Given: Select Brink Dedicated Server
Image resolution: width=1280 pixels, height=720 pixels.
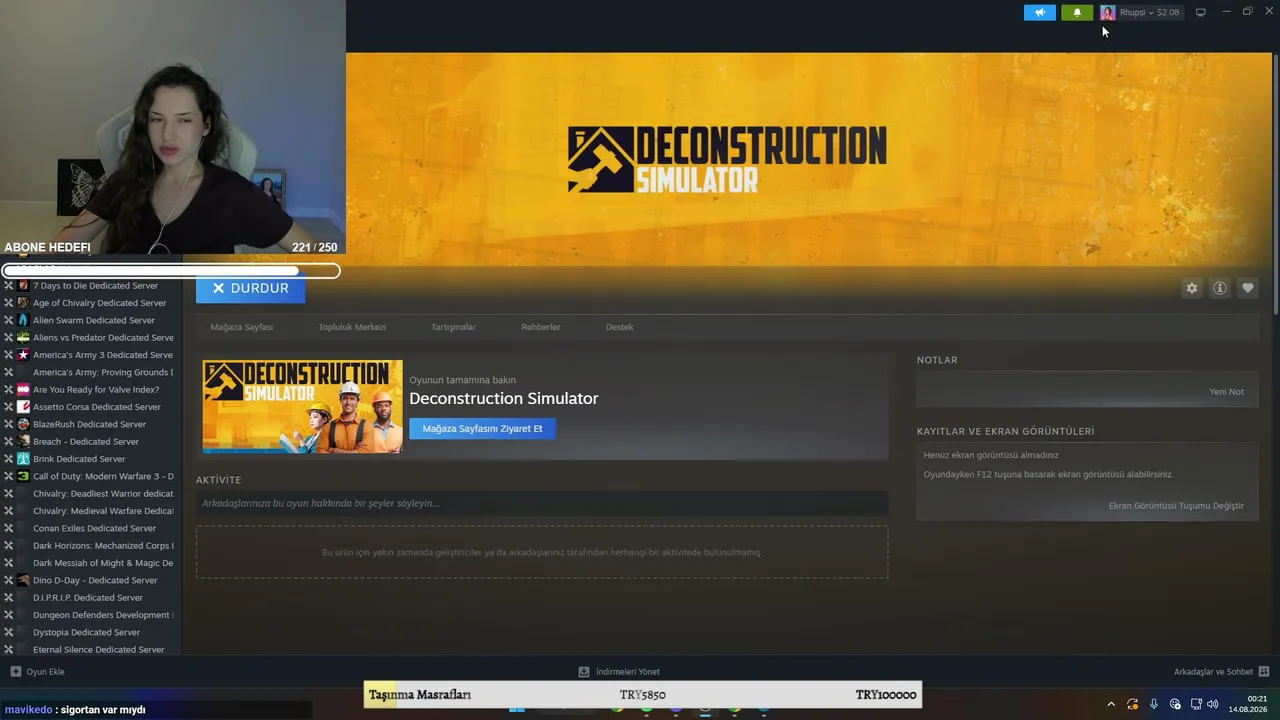Looking at the screenshot, I should 79,459.
